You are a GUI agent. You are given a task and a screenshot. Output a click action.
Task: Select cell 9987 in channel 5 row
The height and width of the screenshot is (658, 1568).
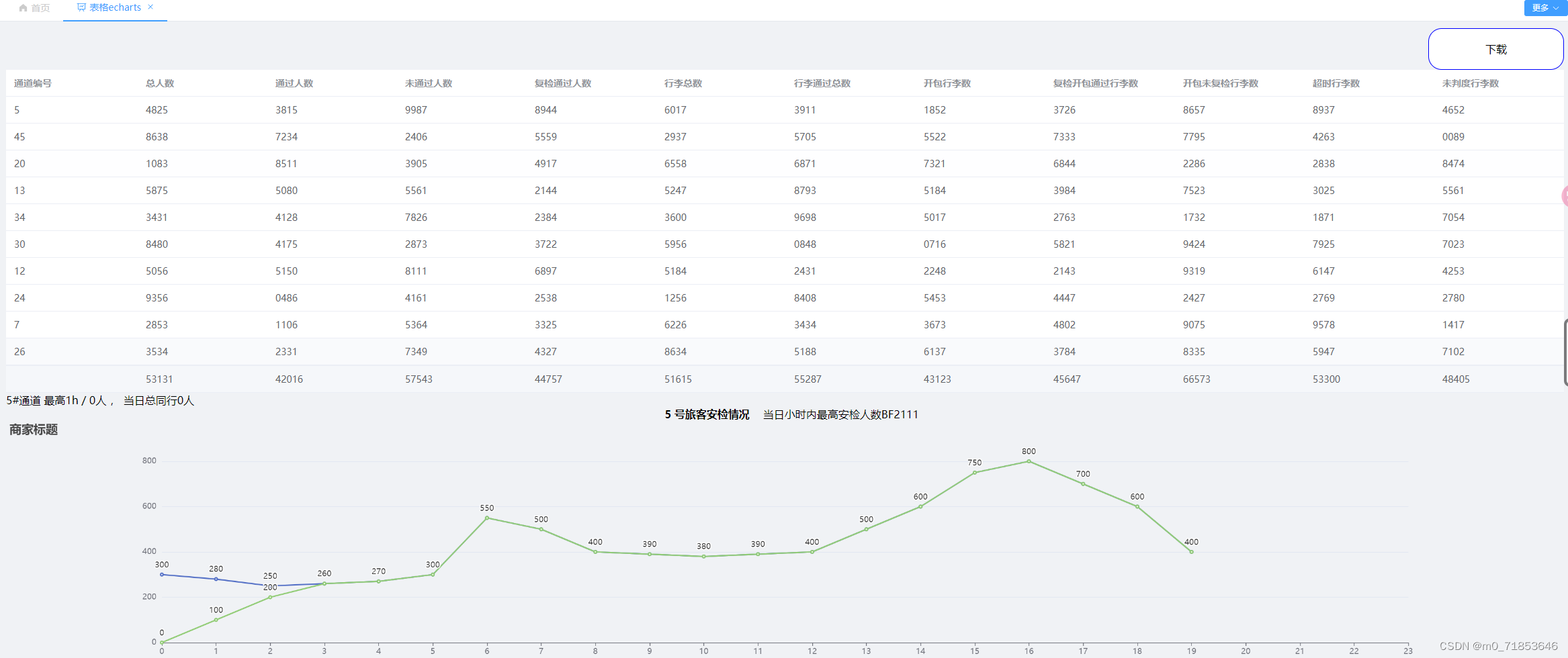click(x=416, y=110)
